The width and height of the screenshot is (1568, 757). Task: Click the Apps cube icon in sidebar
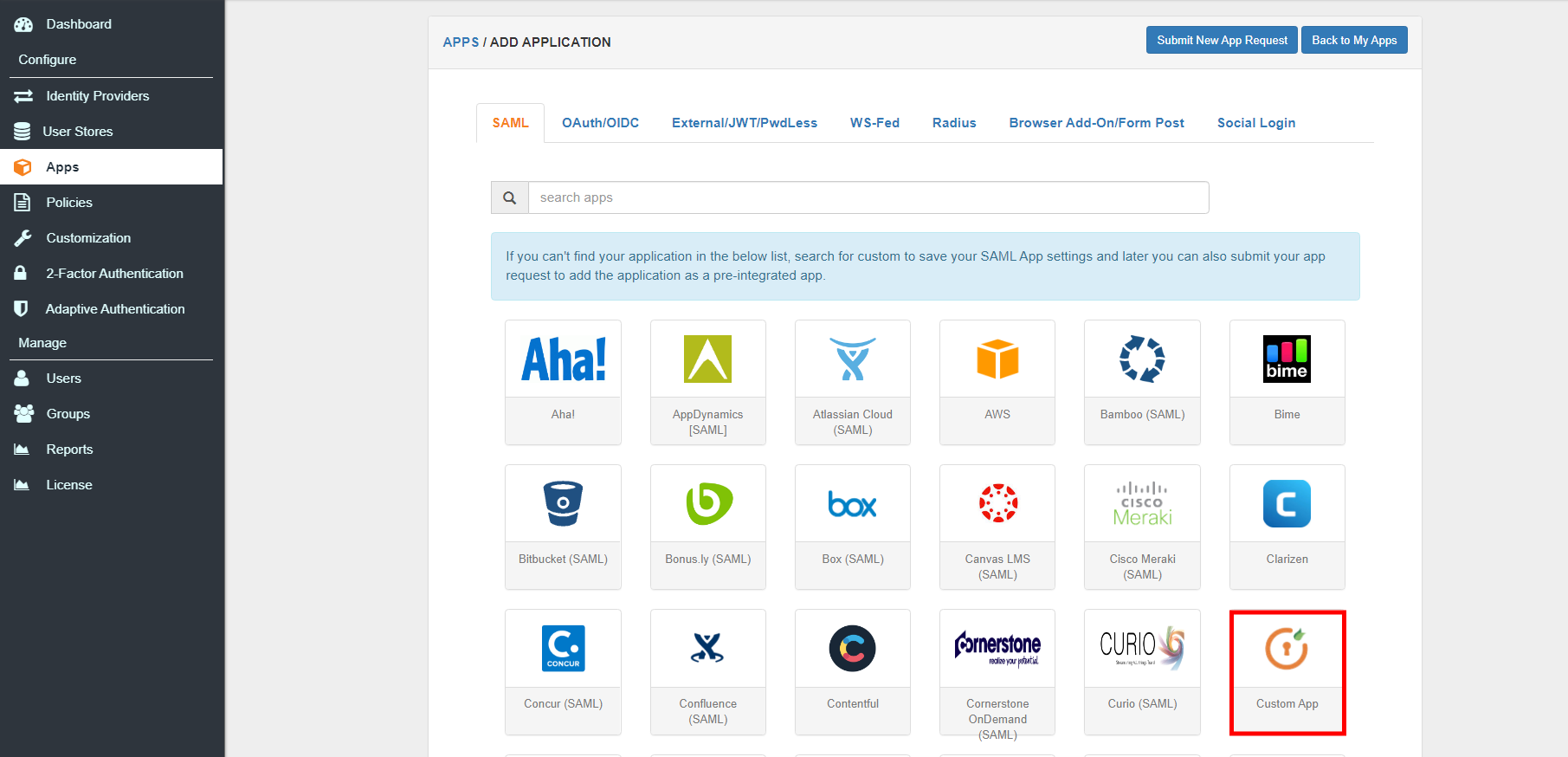(23, 167)
